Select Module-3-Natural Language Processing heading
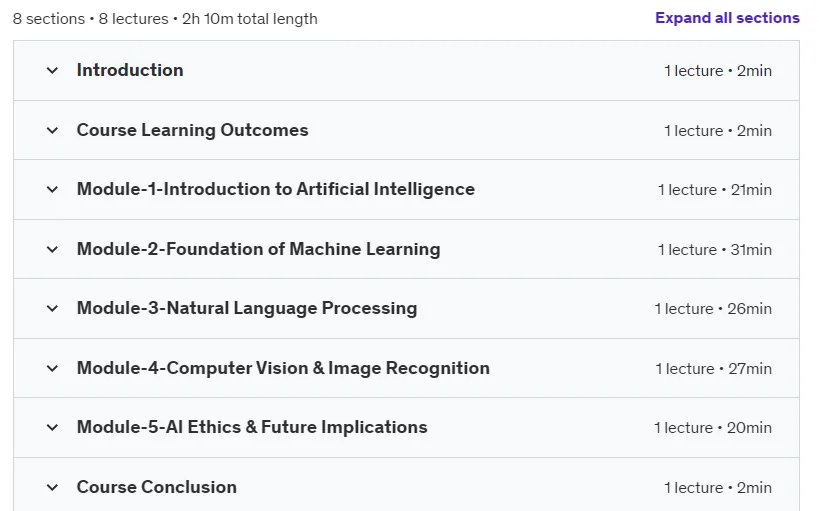 click(247, 308)
